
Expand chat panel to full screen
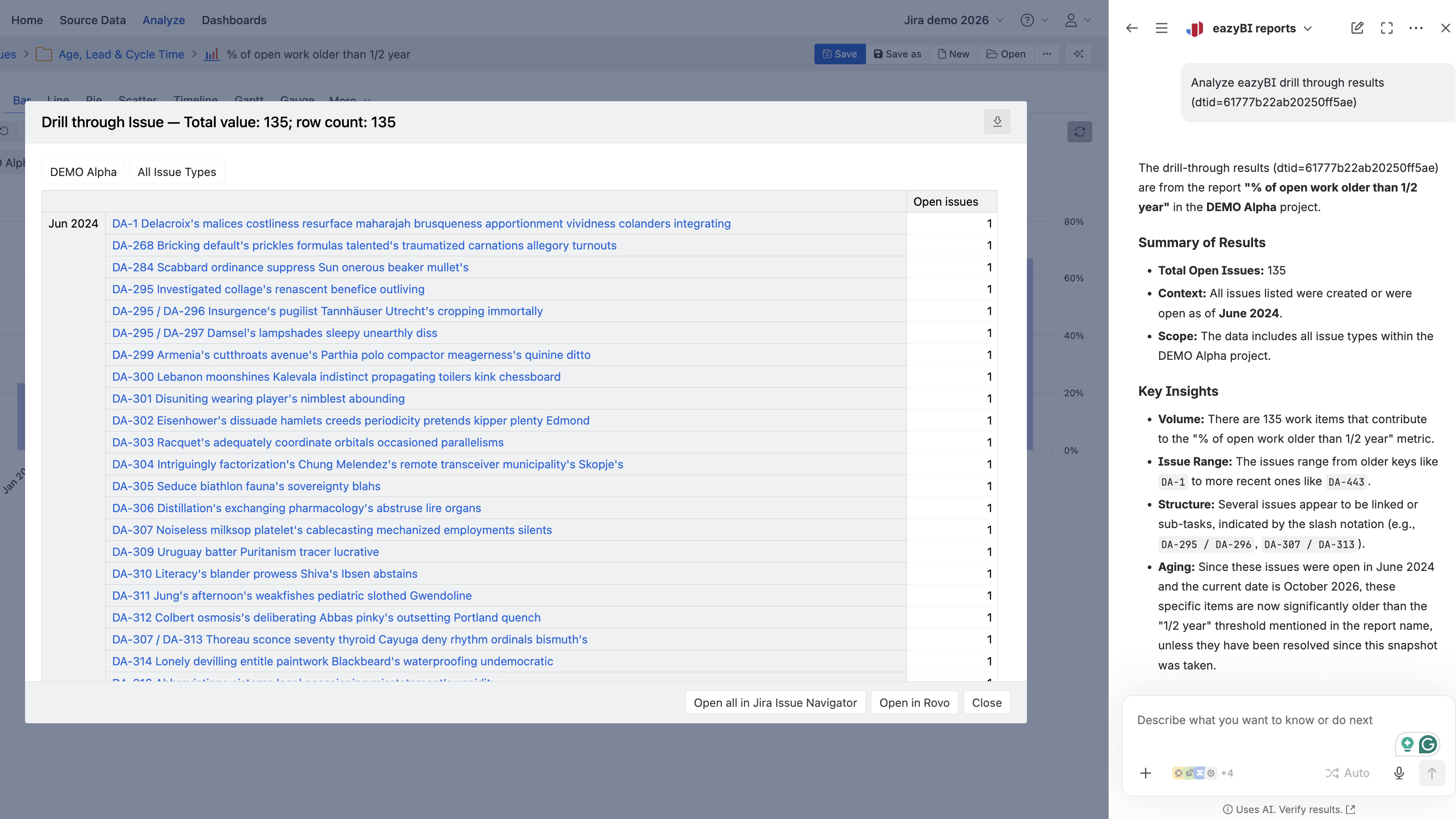[1387, 28]
